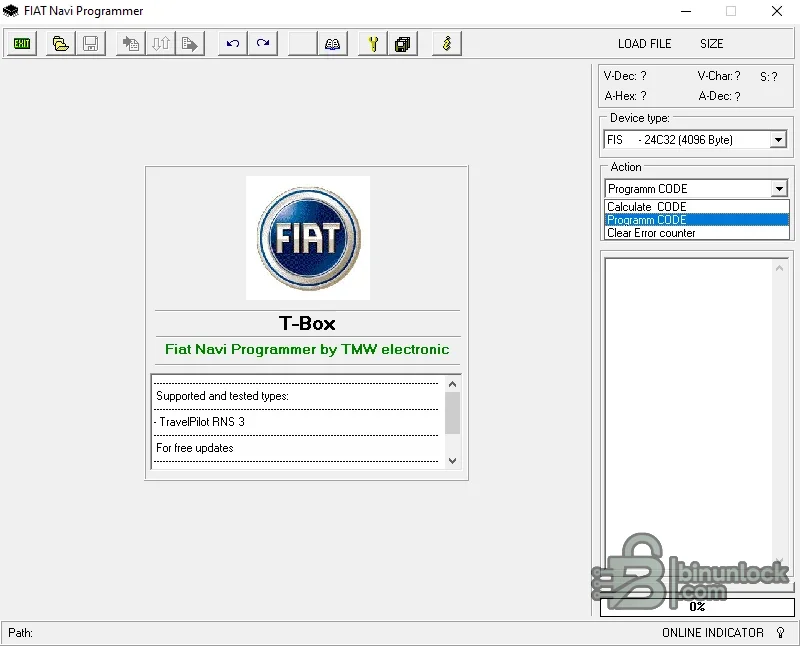The image size is (800, 646).
Task: Click the blank toolbar button beside the book icon
Action: coord(303,43)
